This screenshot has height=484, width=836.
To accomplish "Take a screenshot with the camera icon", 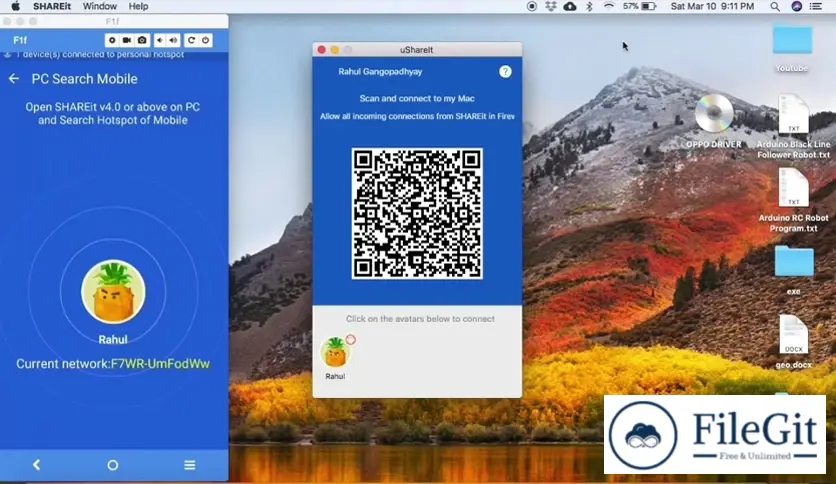I will pos(142,40).
